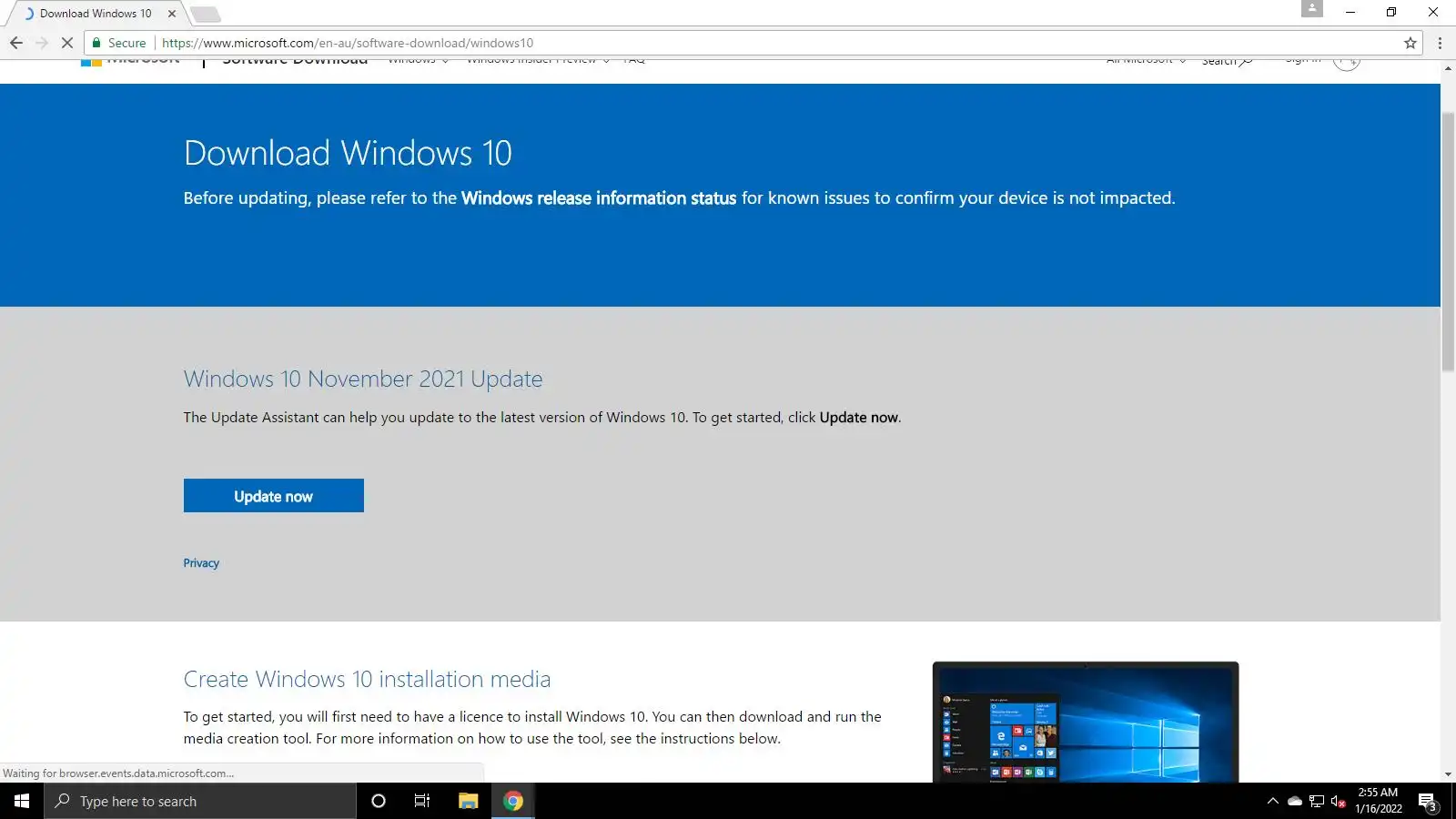Stop loading the page
Image resolution: width=1456 pixels, height=819 pixels.
point(66,43)
